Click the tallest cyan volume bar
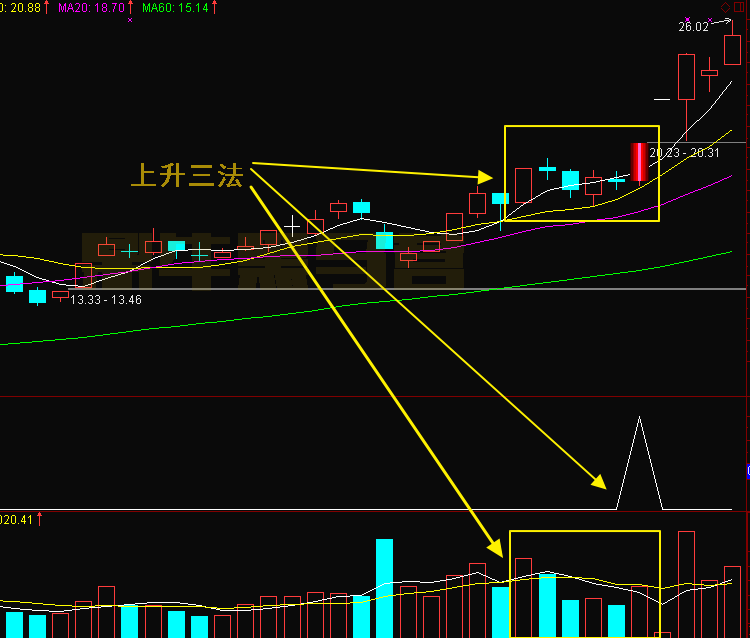 click(384, 588)
